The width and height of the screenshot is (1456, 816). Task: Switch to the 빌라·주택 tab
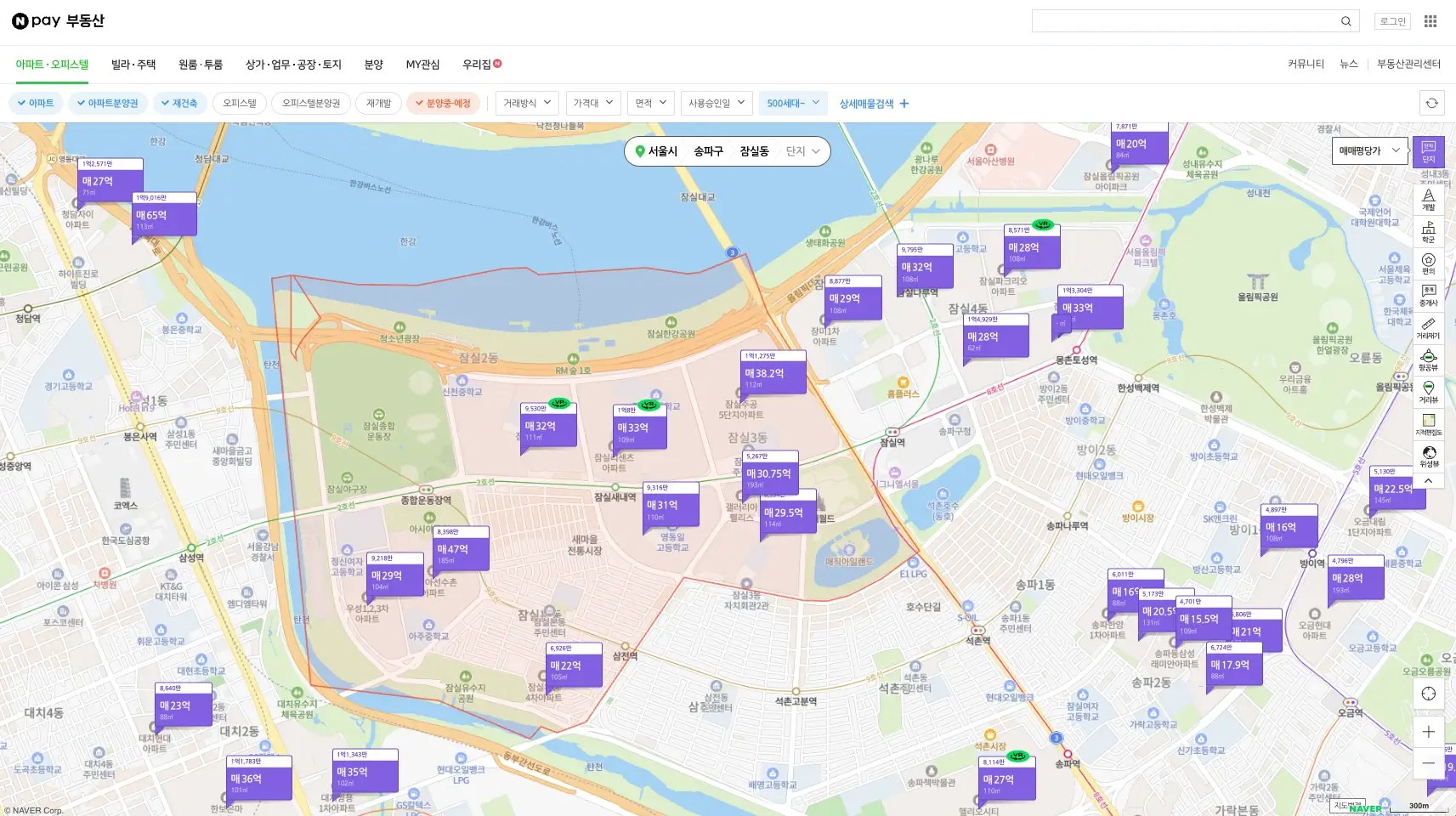(133, 65)
